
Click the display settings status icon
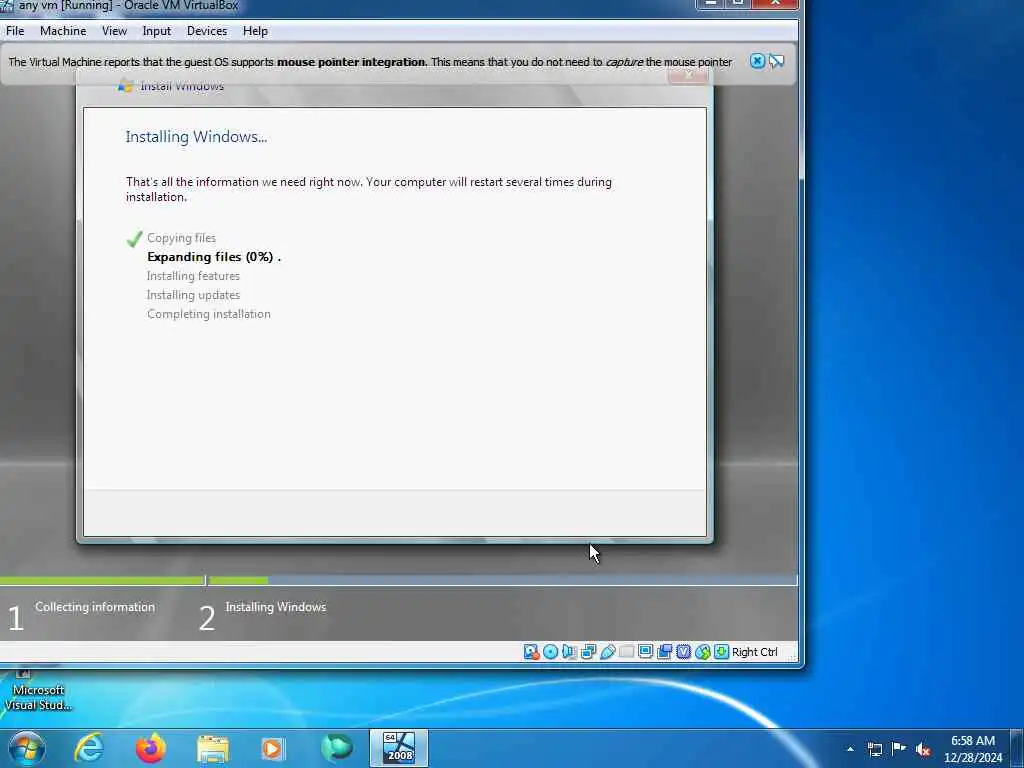(645, 652)
